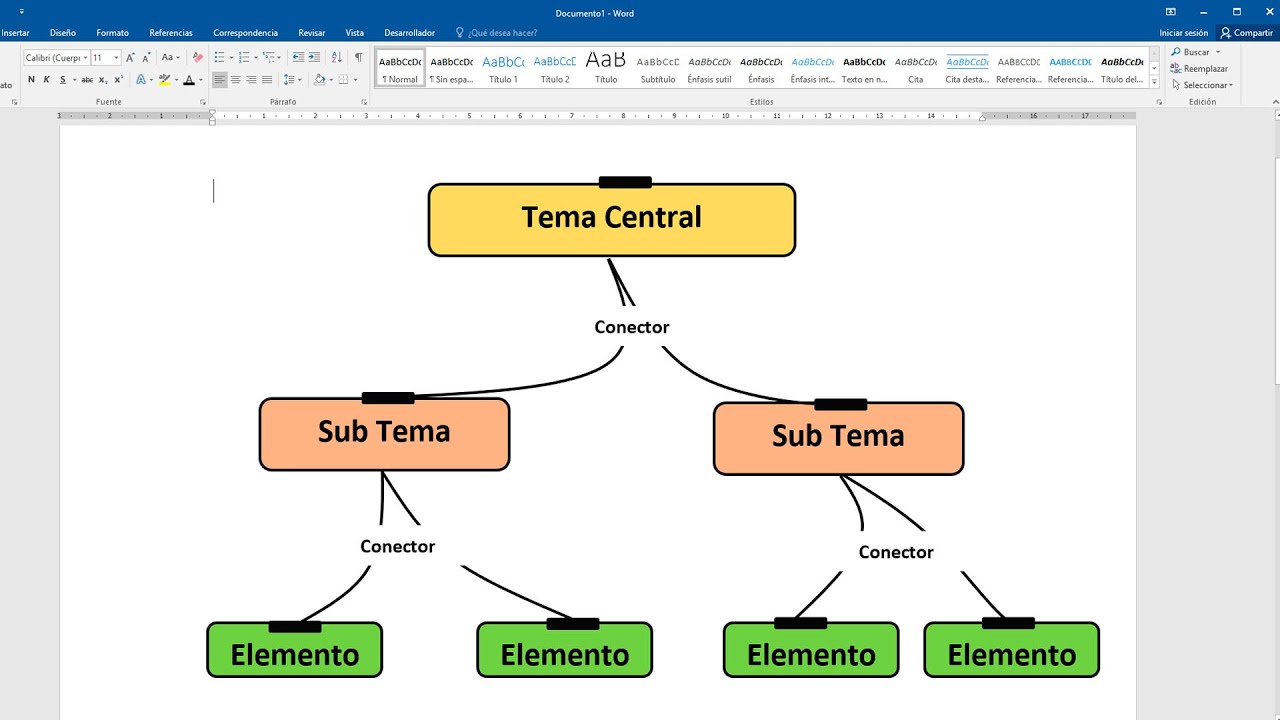
Task: Apply borders icon
Action: click(x=343, y=80)
